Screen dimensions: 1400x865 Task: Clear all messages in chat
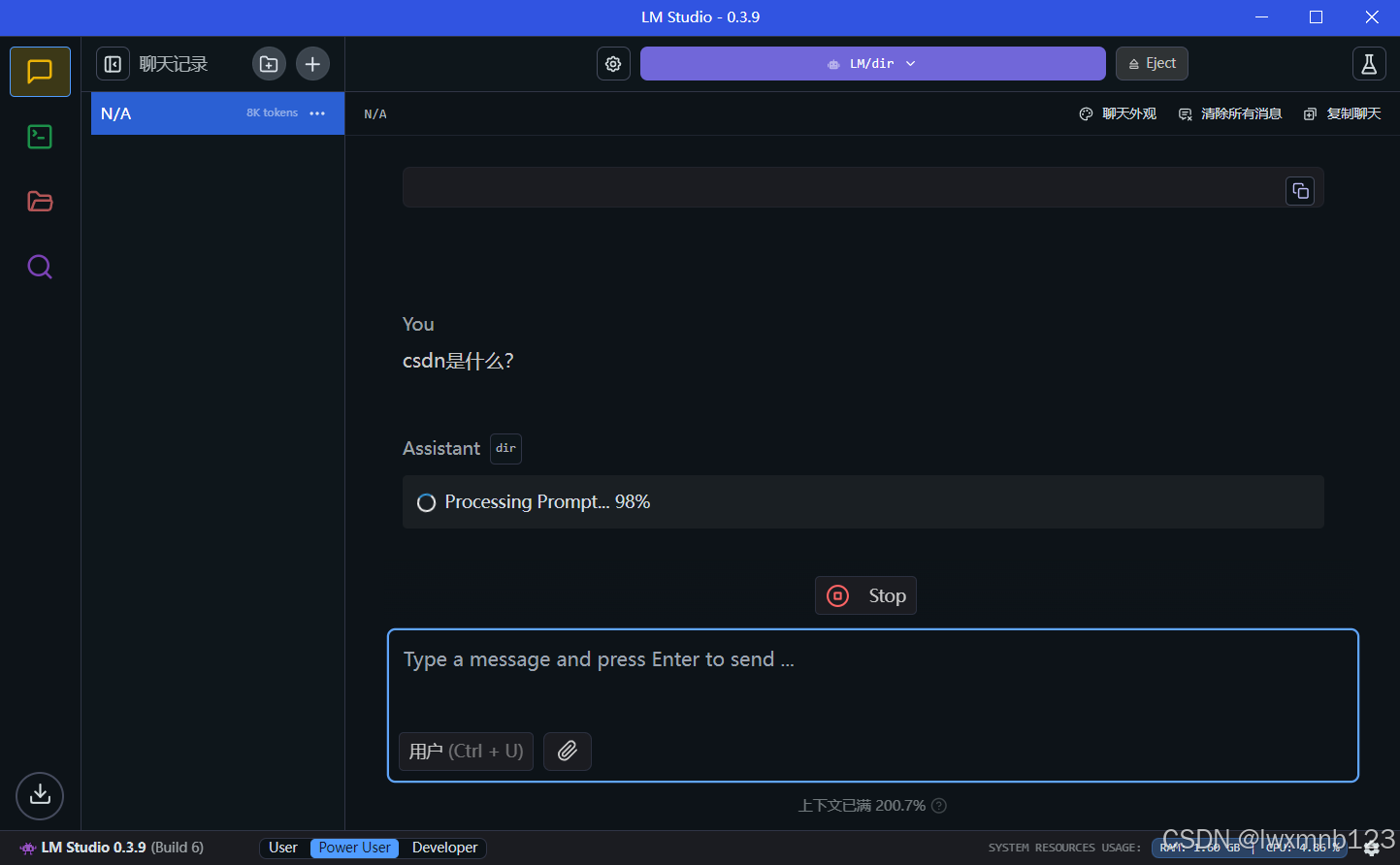pos(1230,114)
